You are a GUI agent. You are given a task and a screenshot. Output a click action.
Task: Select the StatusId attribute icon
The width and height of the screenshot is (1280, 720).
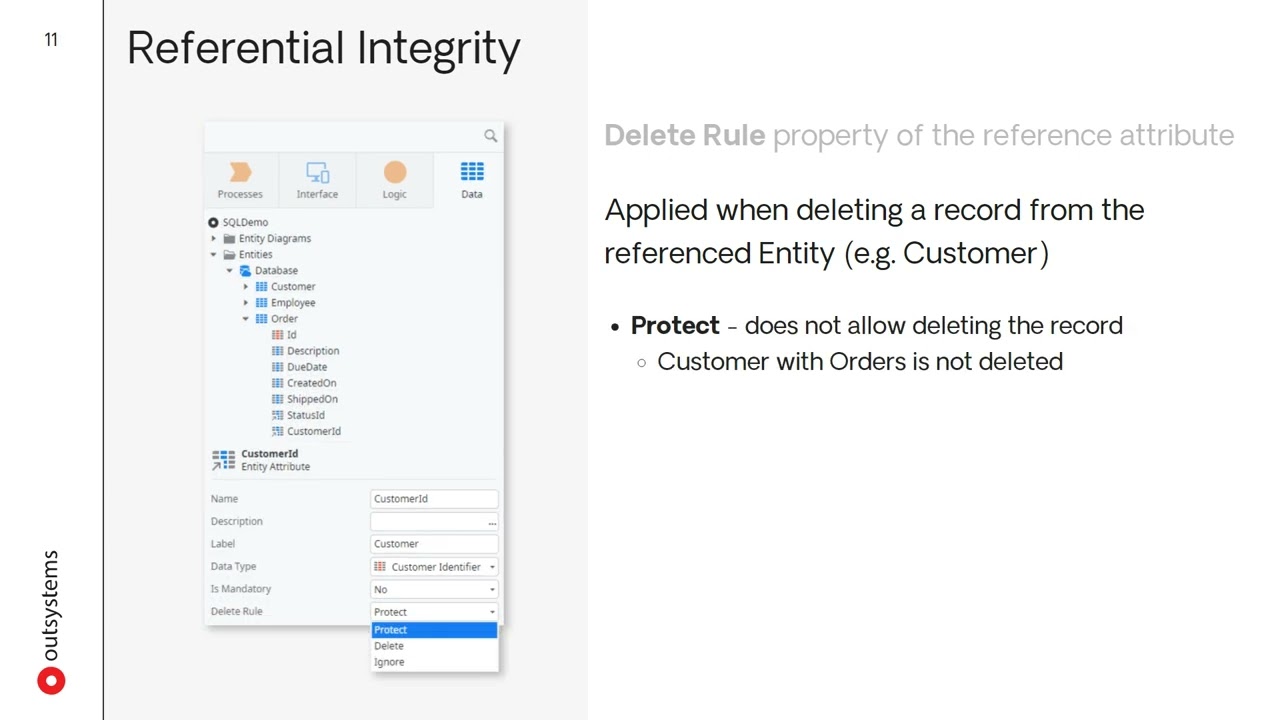pyautogui.click(x=277, y=414)
